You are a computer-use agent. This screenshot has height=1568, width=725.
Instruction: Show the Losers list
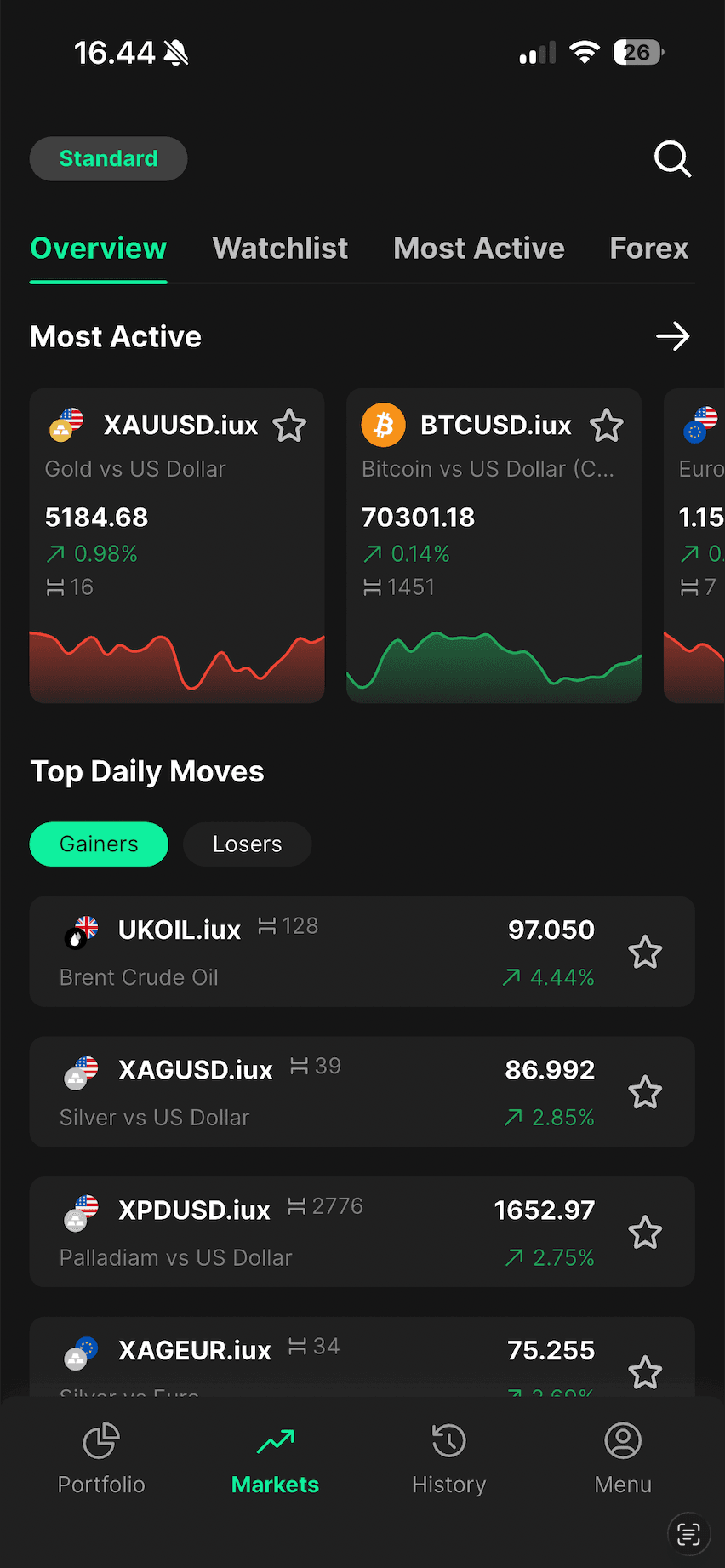247,844
